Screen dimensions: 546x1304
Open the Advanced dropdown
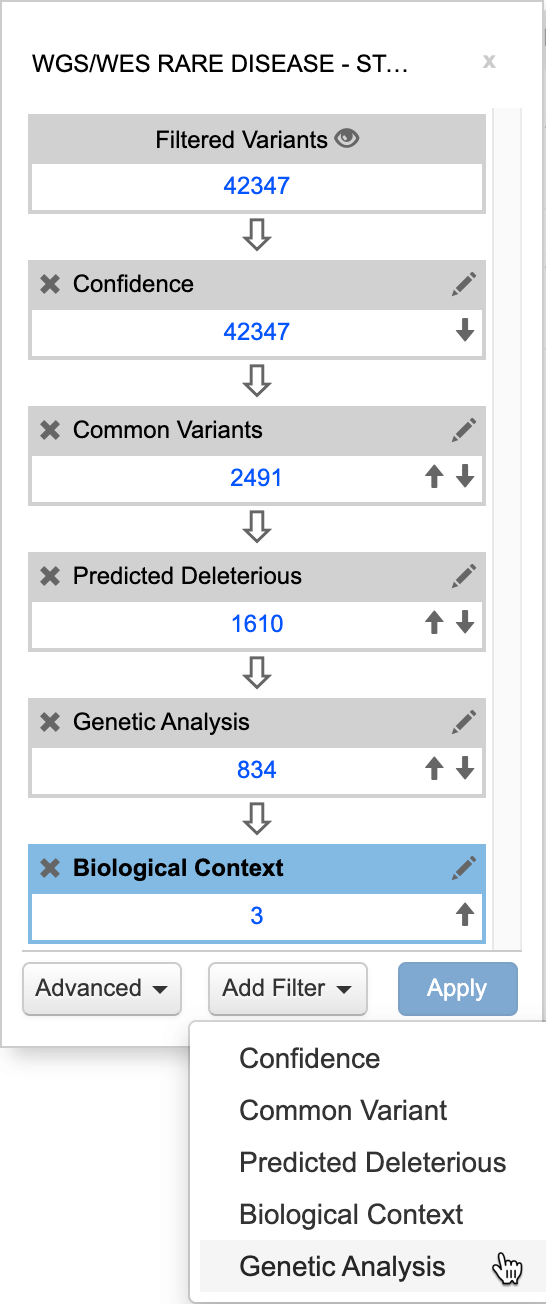point(101,988)
